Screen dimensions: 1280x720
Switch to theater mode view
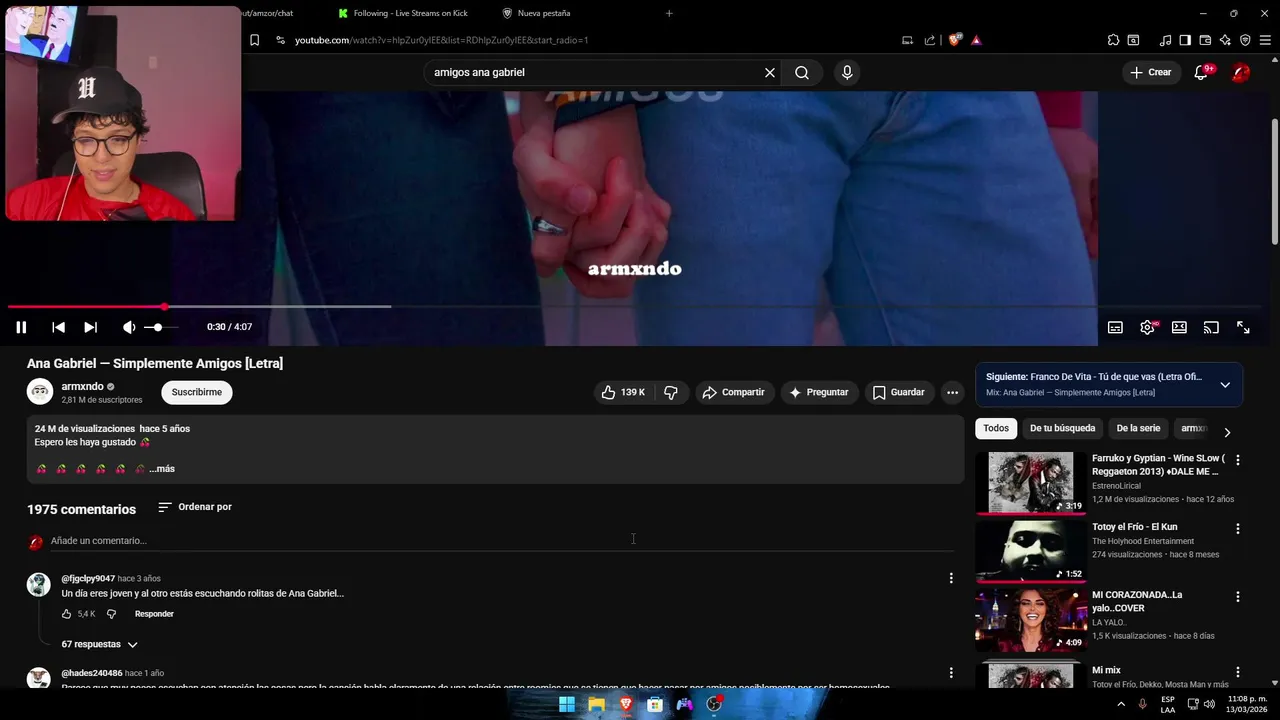[x=1179, y=327]
